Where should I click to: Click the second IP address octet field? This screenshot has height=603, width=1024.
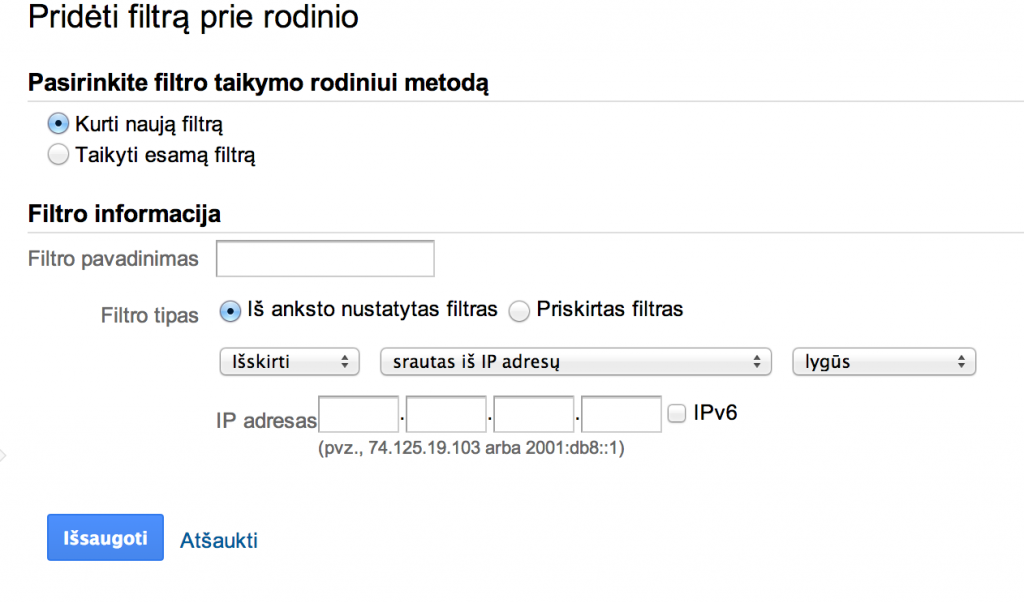click(x=446, y=414)
